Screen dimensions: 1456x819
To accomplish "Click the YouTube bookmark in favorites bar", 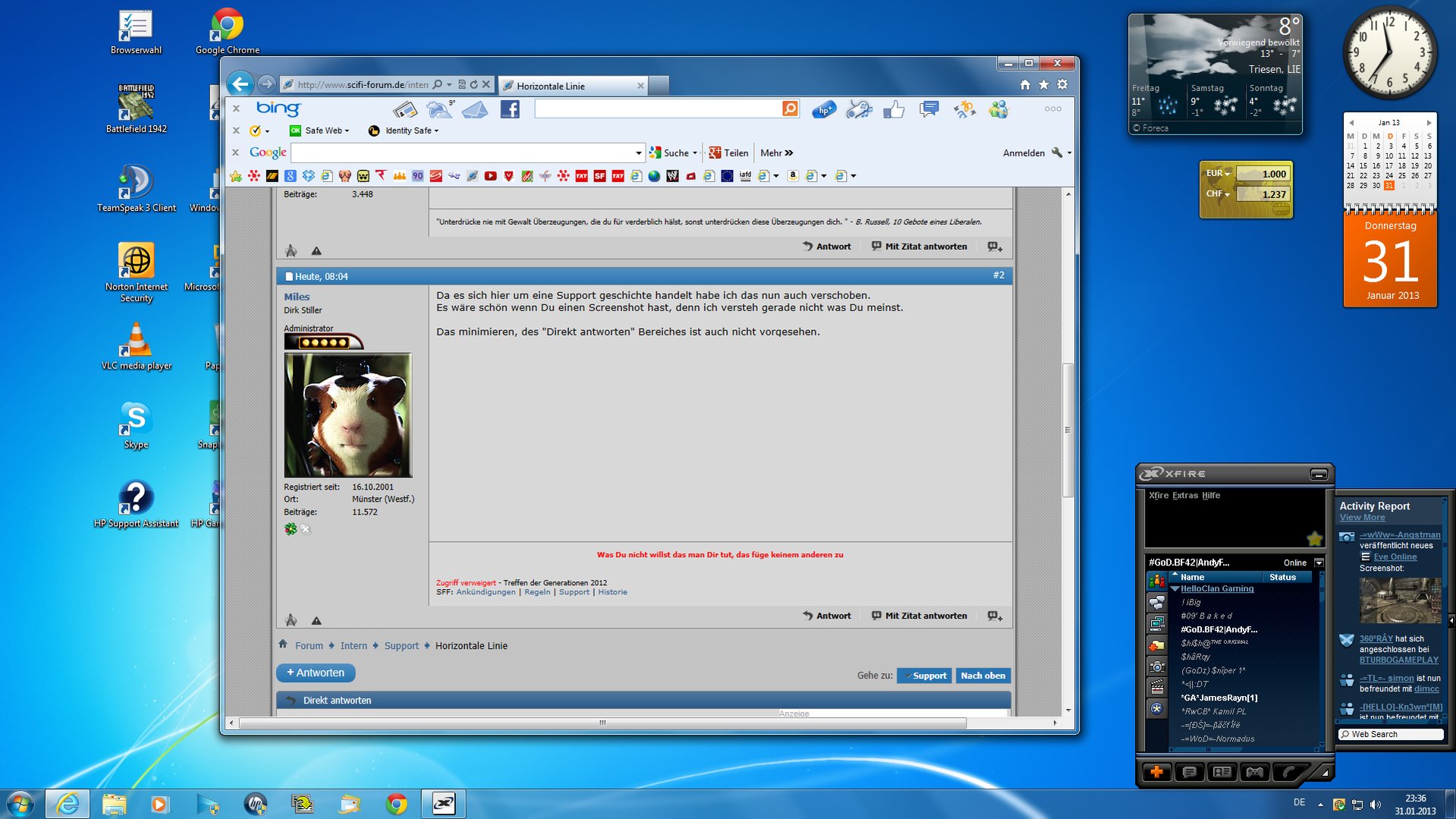I will 490,176.
